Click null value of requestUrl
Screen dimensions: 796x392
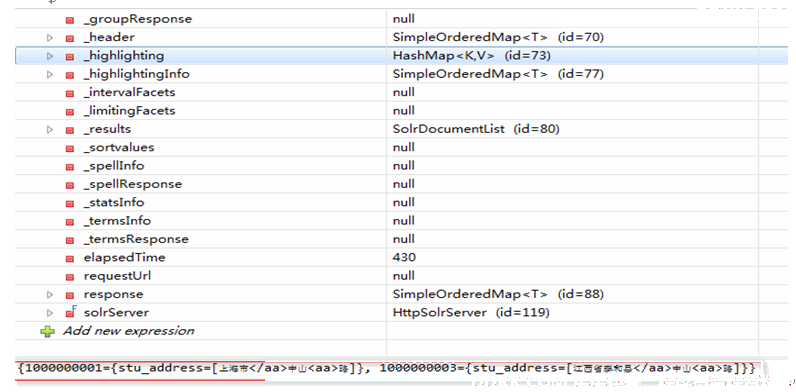(404, 276)
